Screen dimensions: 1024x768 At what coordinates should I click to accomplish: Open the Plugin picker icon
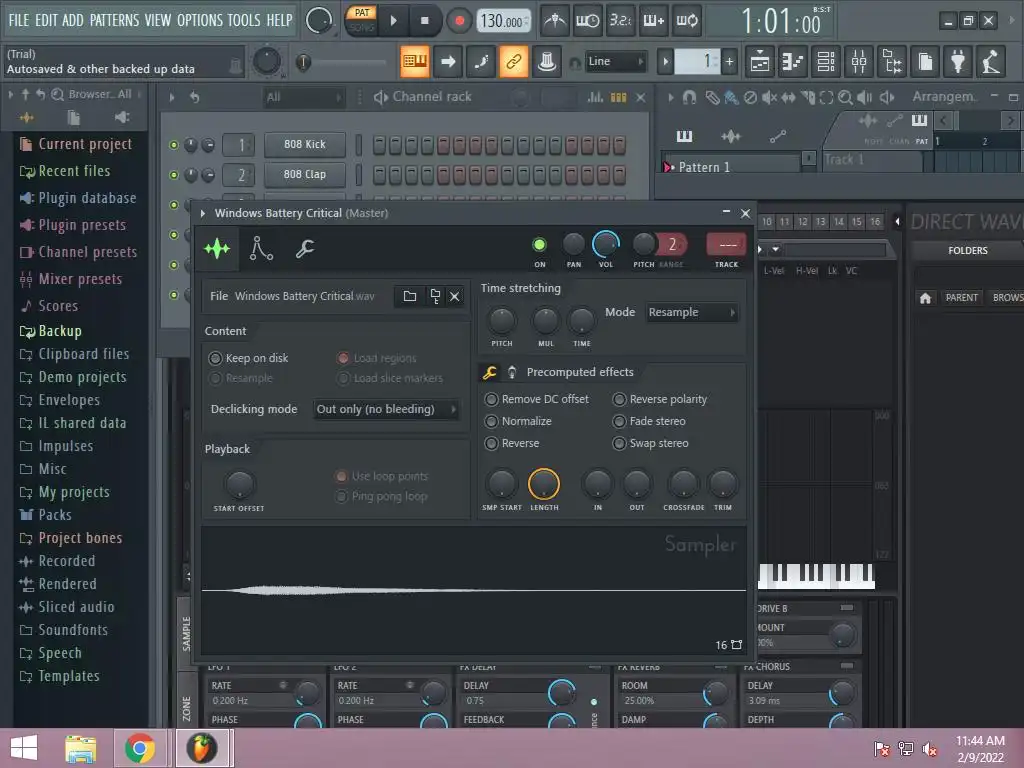958,61
